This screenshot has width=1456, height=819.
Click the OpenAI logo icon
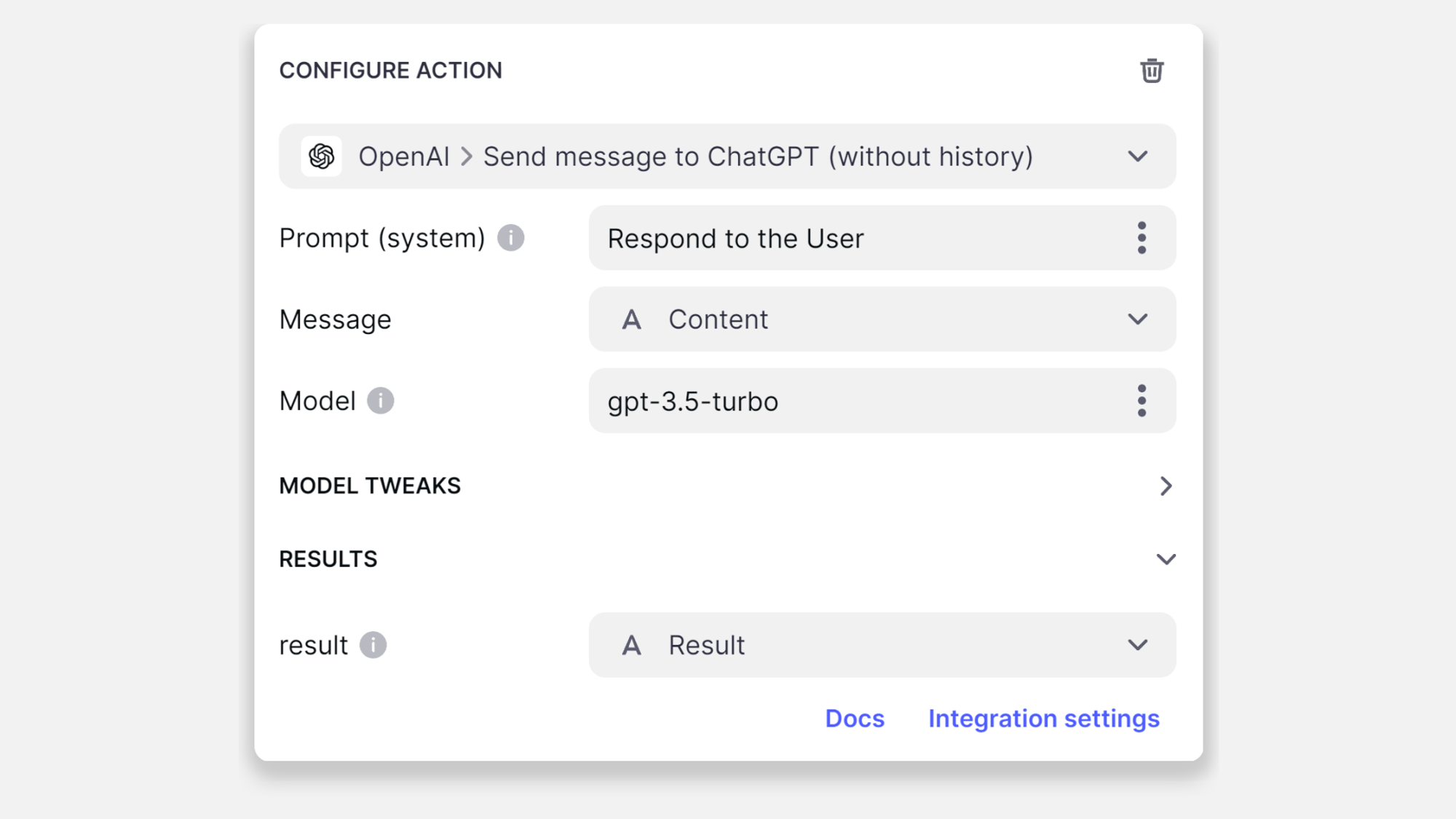321,157
